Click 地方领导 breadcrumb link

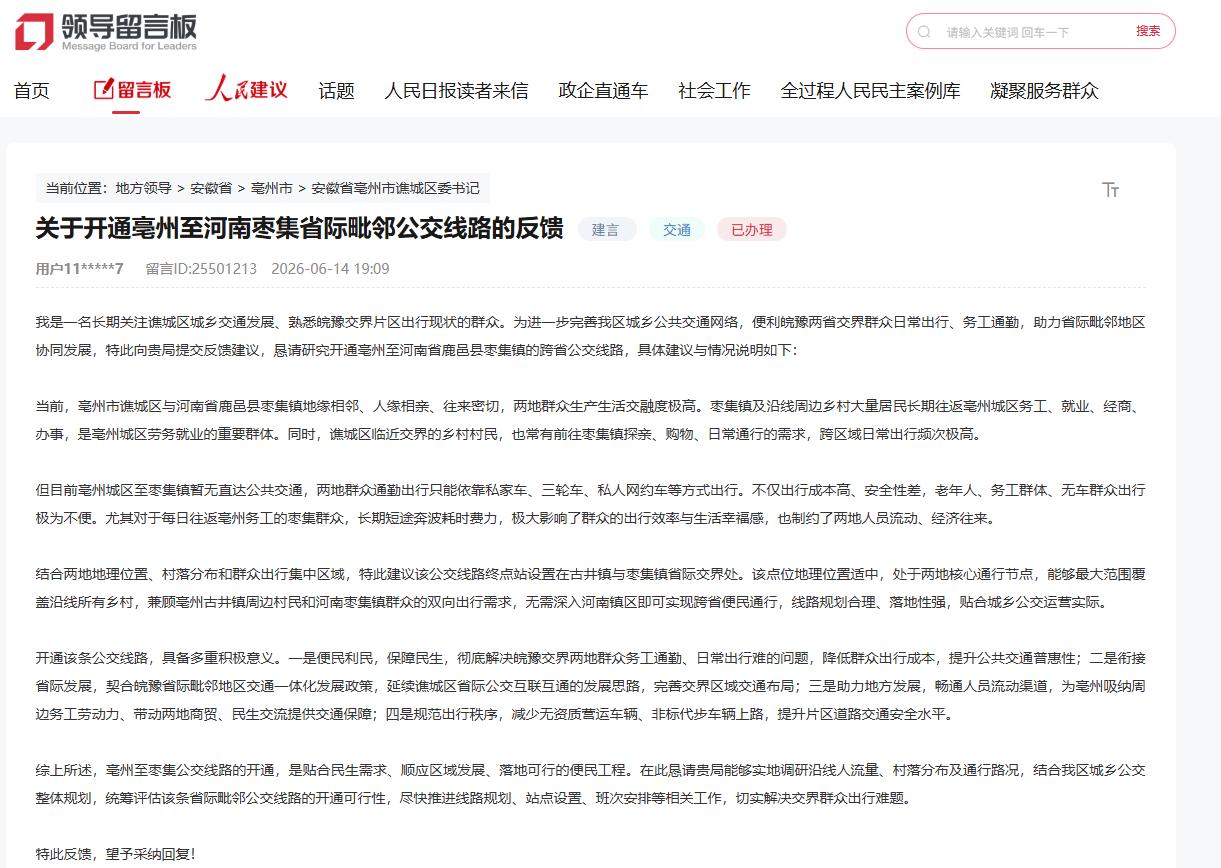[x=143, y=188]
